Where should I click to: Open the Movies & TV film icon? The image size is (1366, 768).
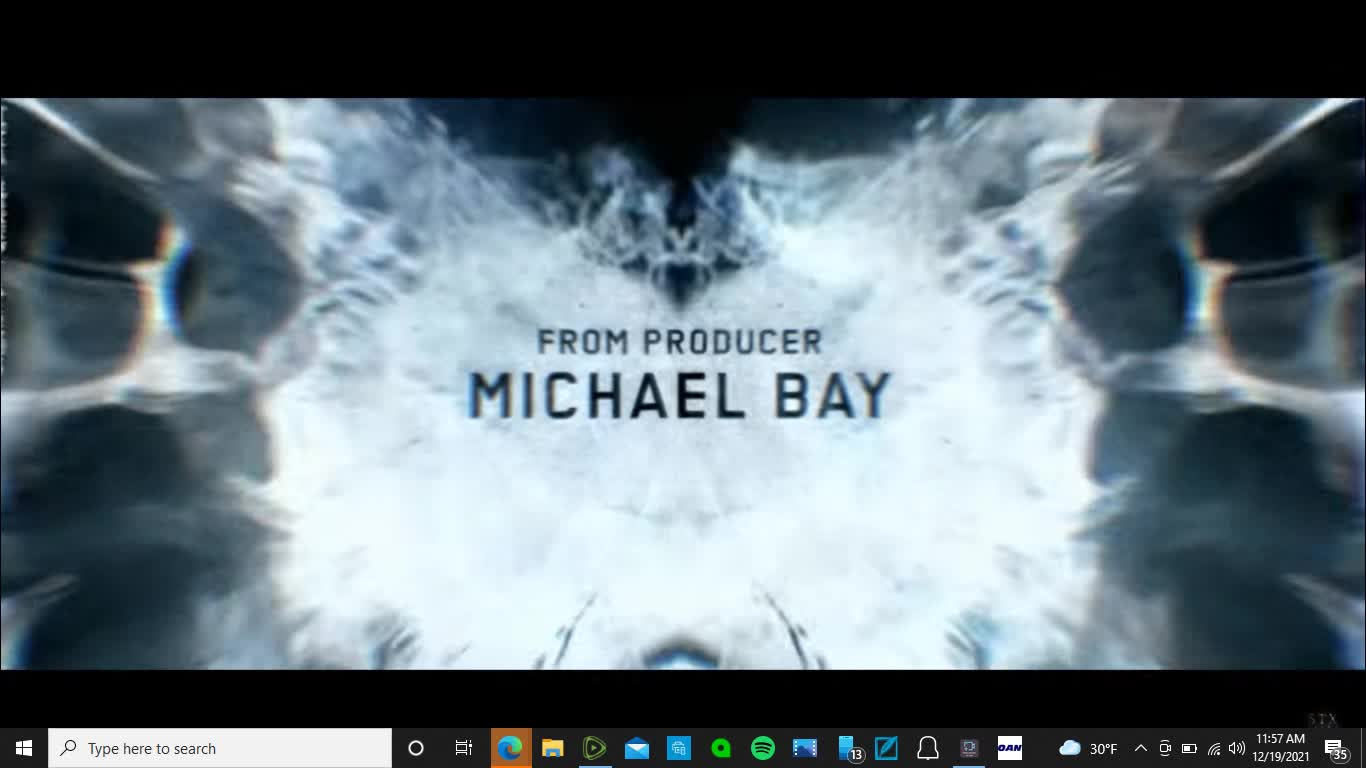(x=804, y=748)
